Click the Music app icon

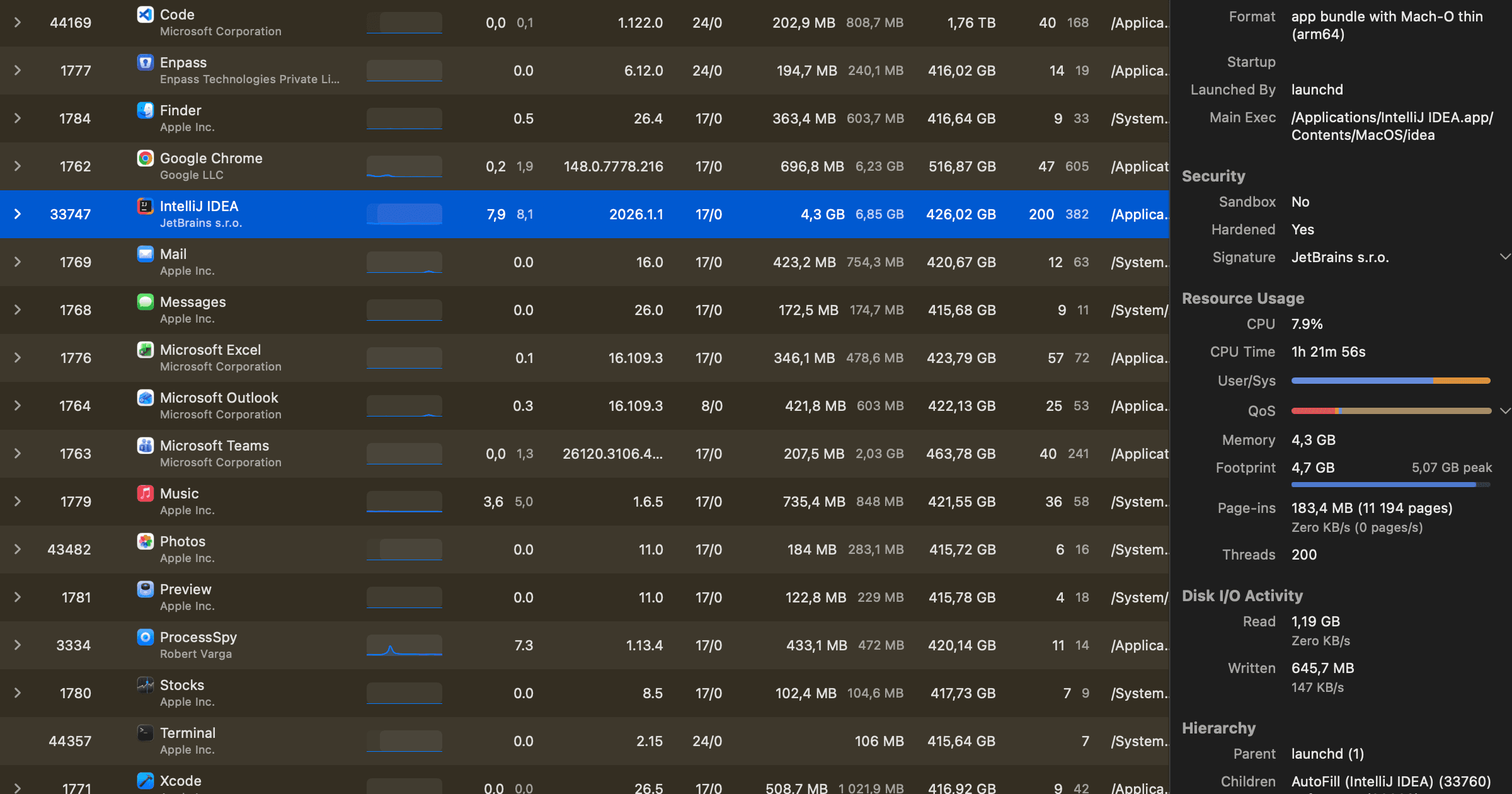click(x=146, y=493)
